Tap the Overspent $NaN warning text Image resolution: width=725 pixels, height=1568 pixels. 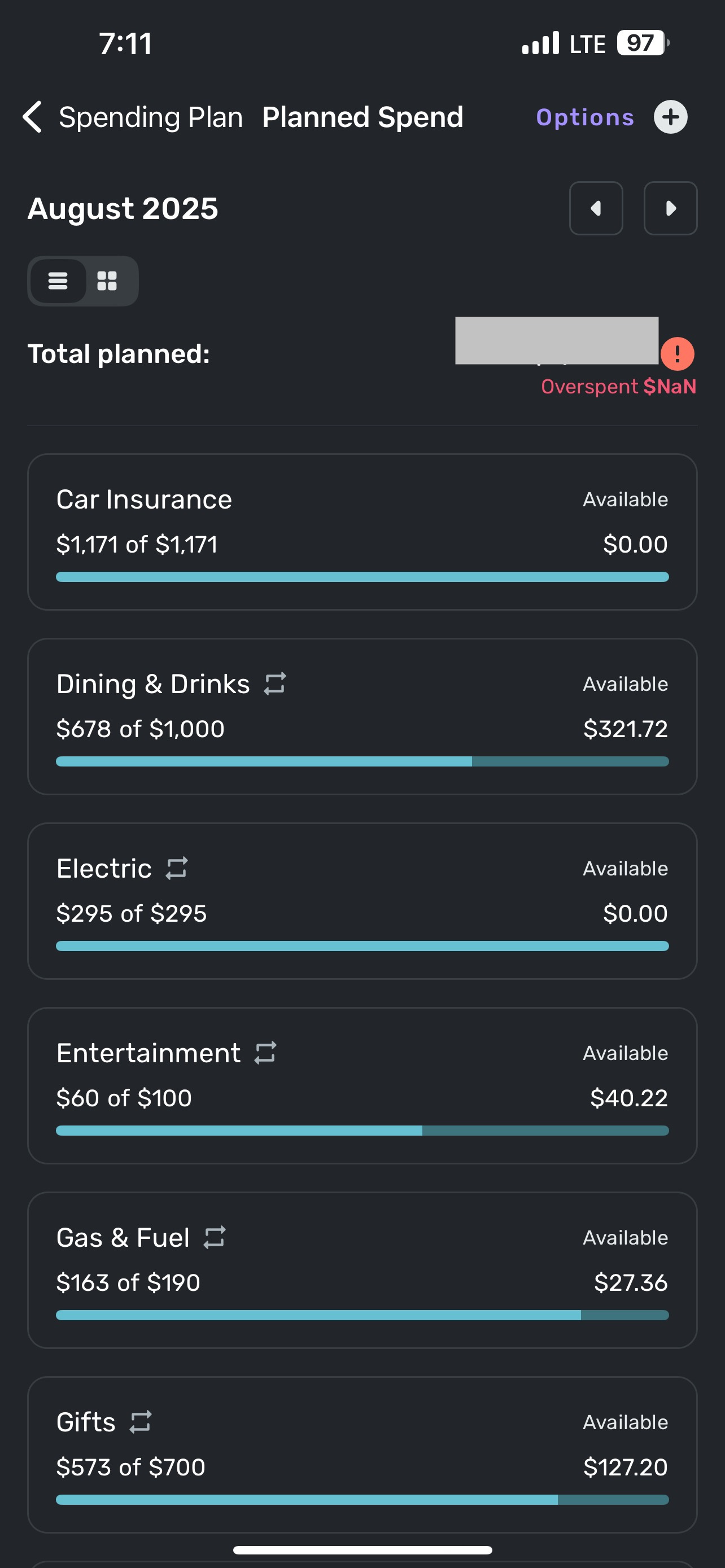pos(618,387)
